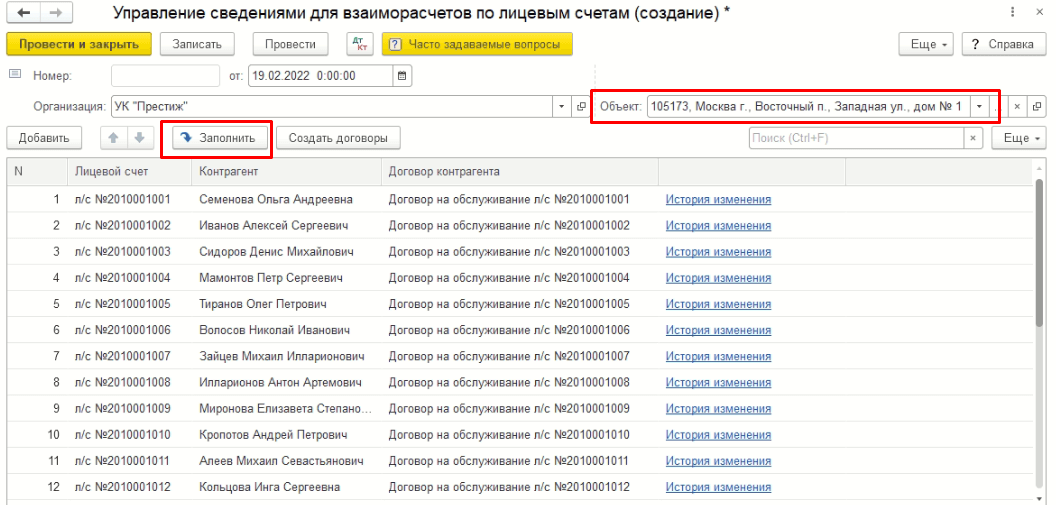Open История изменения for Мамонтов Петр
Image resolution: width=1056 pixels, height=505 pixels.
click(x=719, y=278)
